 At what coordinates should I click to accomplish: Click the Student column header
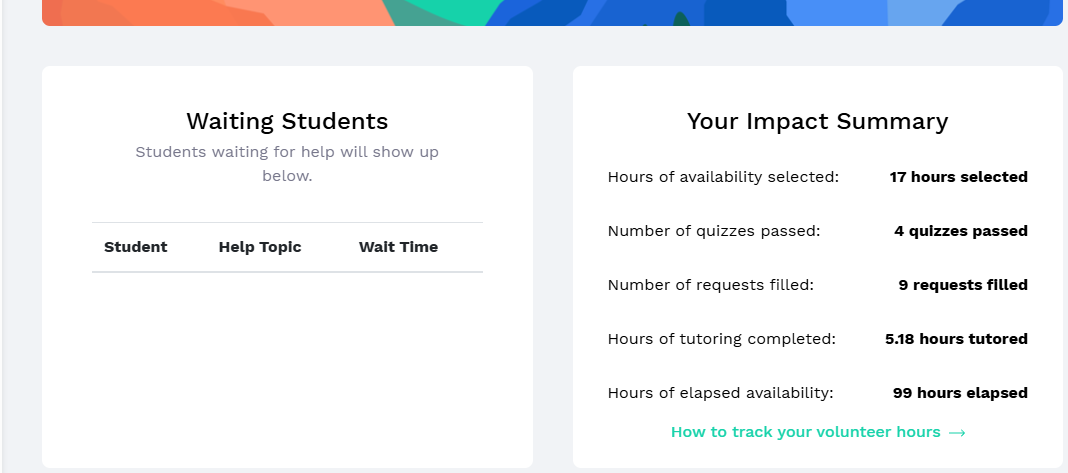pos(136,247)
